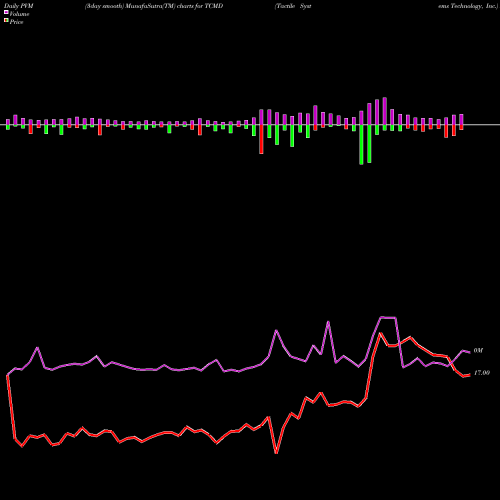Click the red-green Price legend swatch
Screen dimensions: 500x500
[x=6, y=21]
